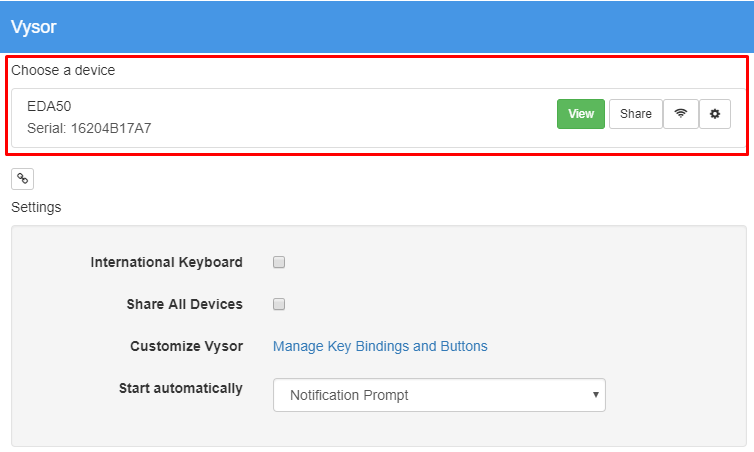Enable wireless connection via the Wi-Fi icon
Screen dimensions: 754x452
point(680,114)
